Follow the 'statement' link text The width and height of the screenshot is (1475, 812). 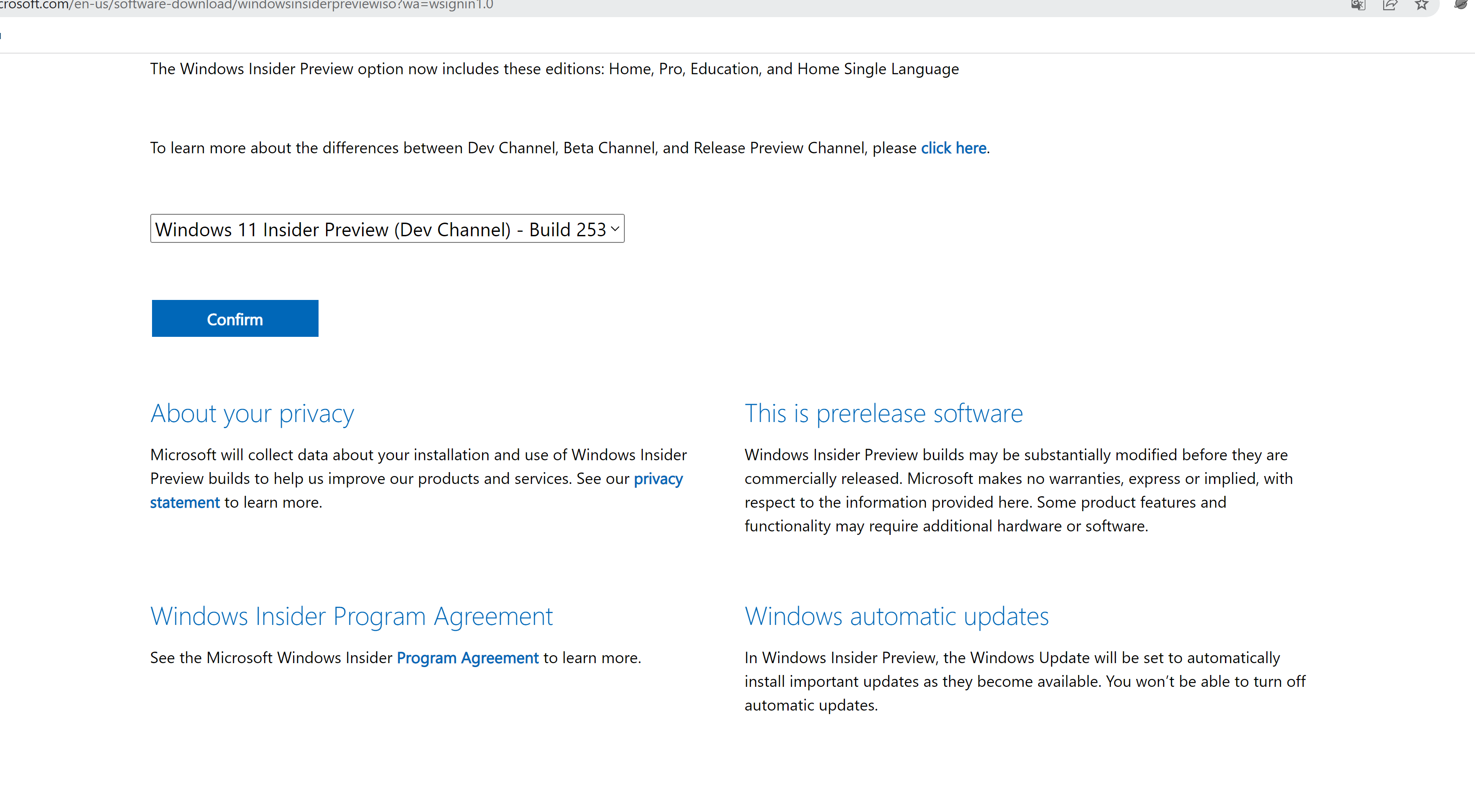(185, 502)
